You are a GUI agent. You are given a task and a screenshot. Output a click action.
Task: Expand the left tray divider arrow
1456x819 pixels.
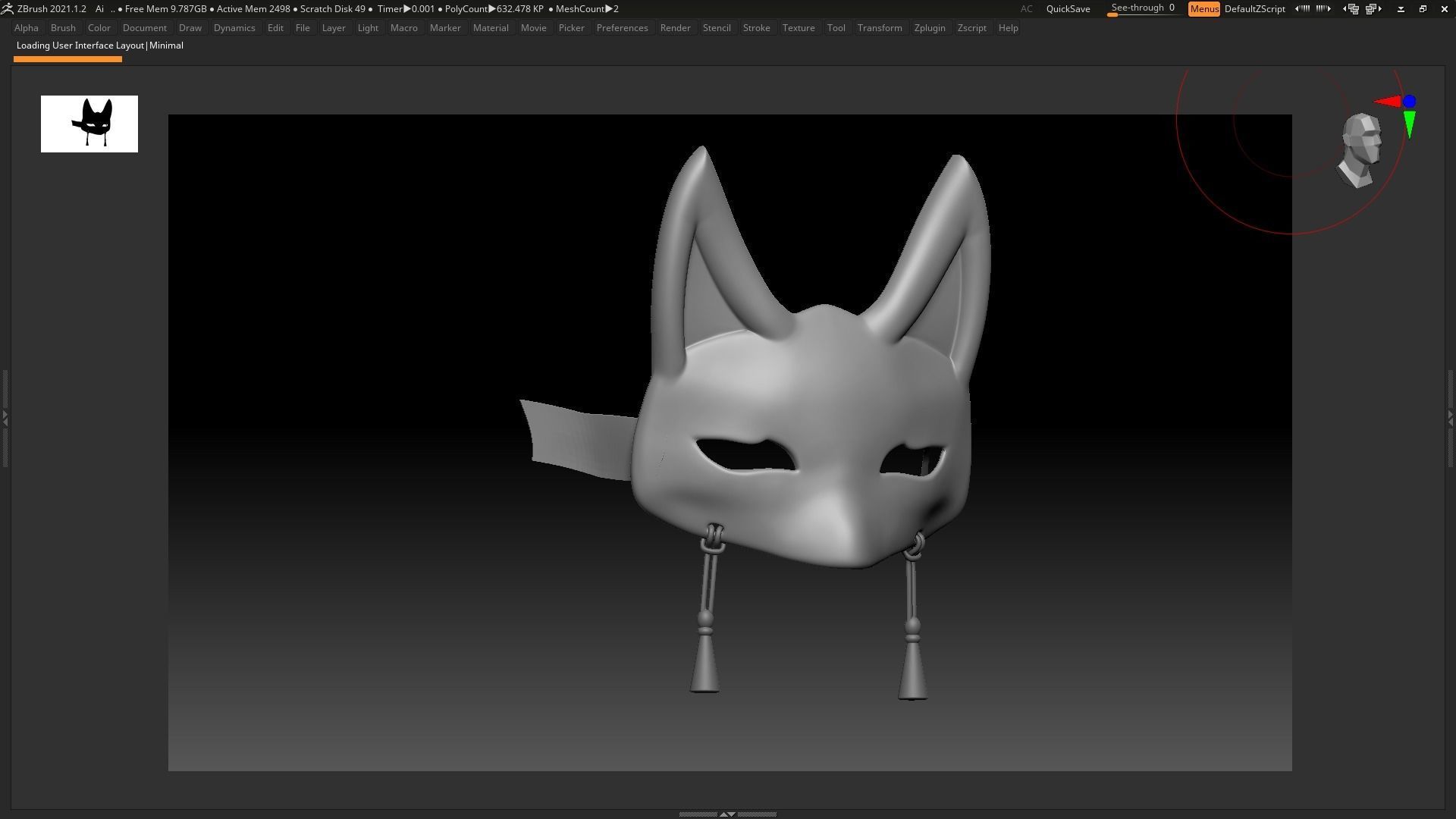point(5,417)
